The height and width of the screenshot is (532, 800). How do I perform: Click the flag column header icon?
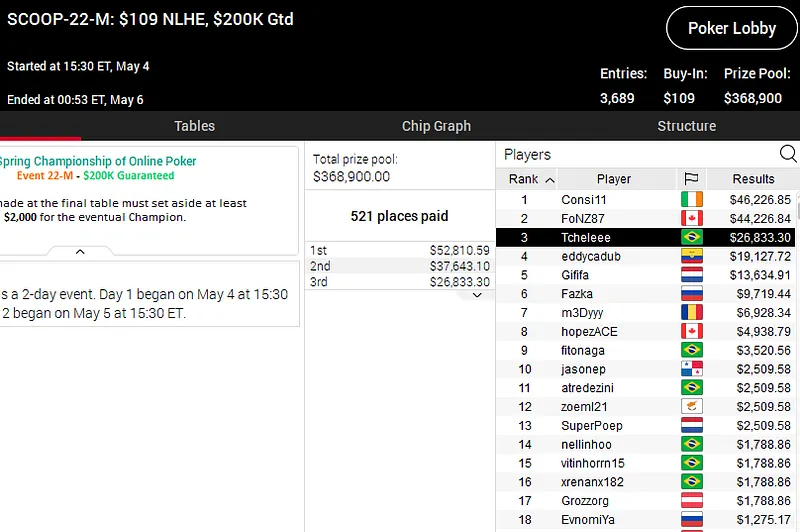coord(691,179)
